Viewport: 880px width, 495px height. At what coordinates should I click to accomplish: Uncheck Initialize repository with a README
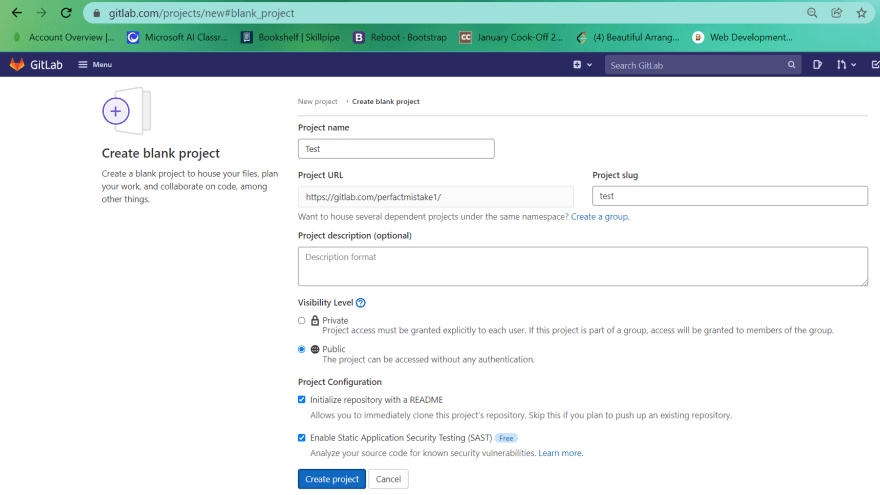pyautogui.click(x=302, y=400)
